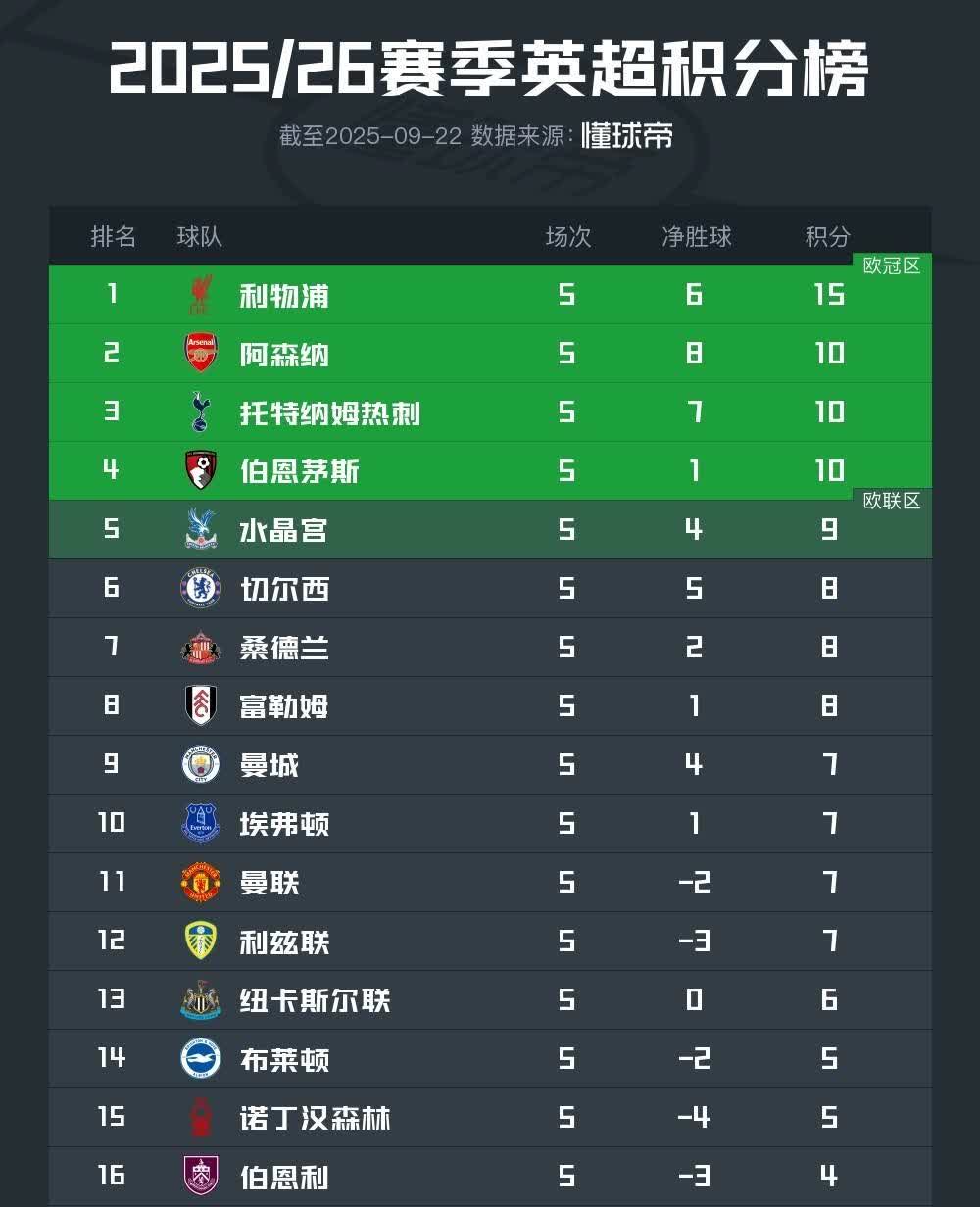
Task: Select the Manchester United crest
Action: pyautogui.click(x=200, y=883)
